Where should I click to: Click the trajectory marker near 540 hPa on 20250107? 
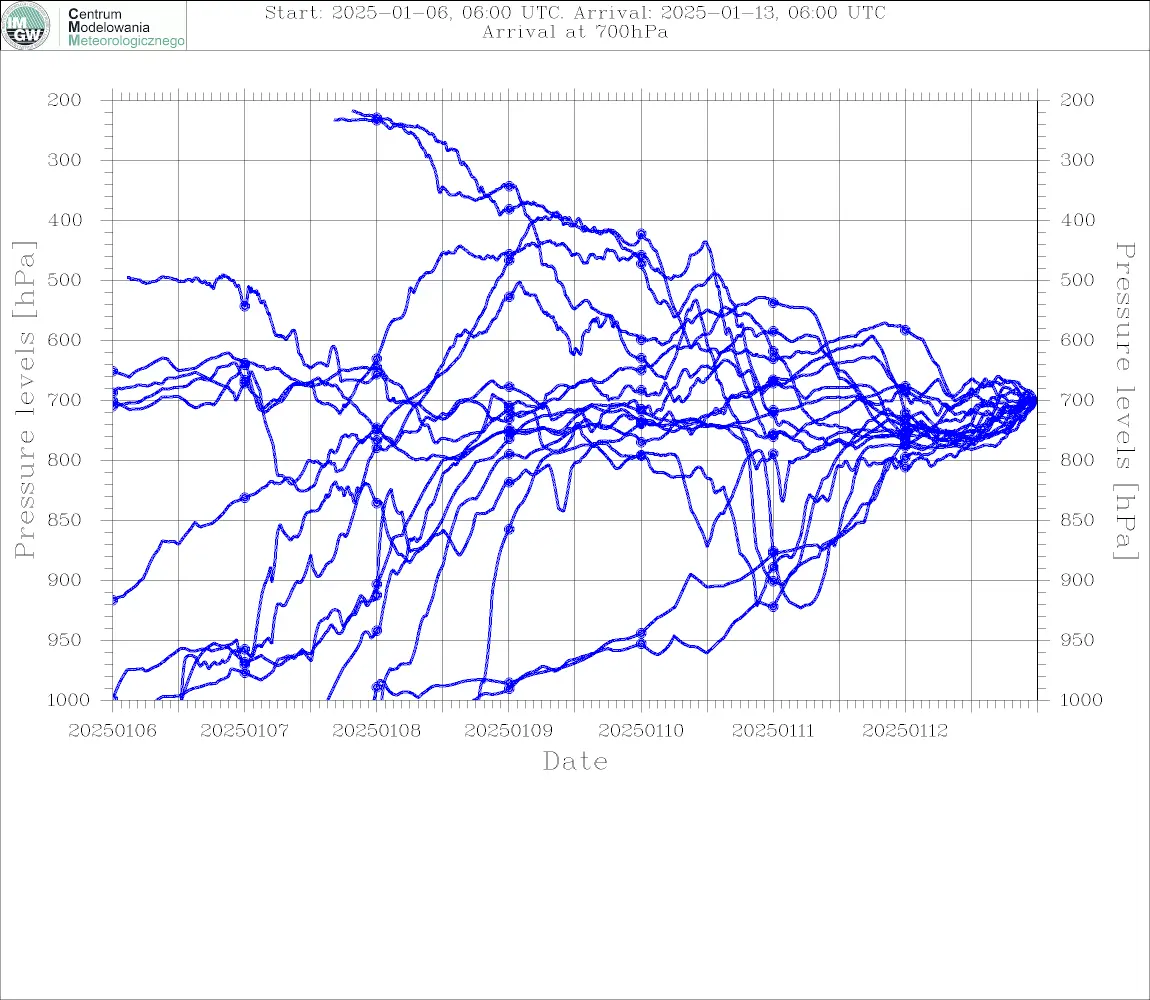click(245, 306)
